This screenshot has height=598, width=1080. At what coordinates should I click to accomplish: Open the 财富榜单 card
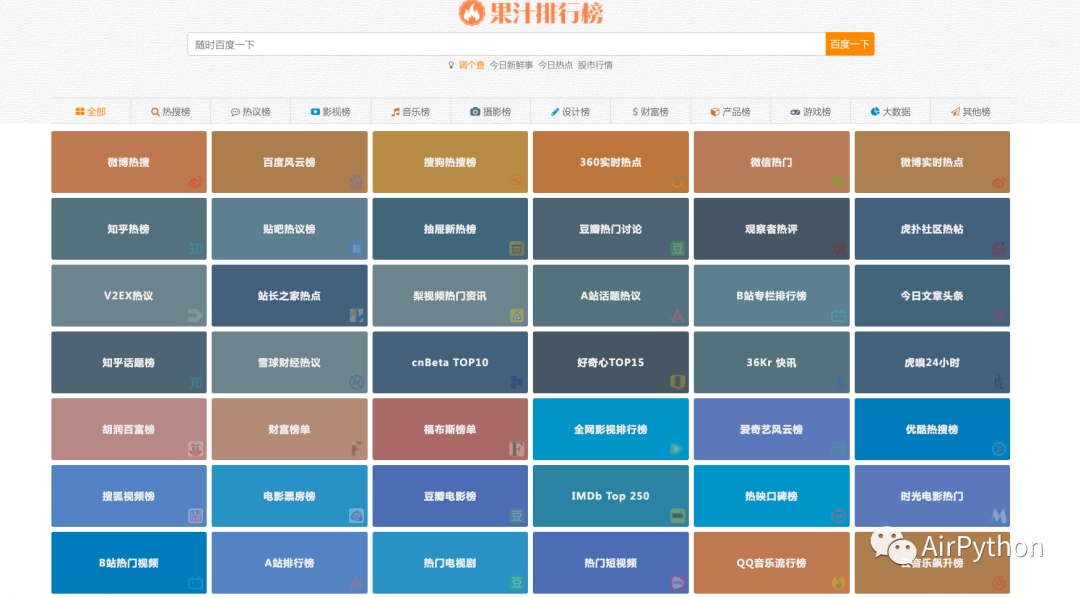click(x=289, y=429)
